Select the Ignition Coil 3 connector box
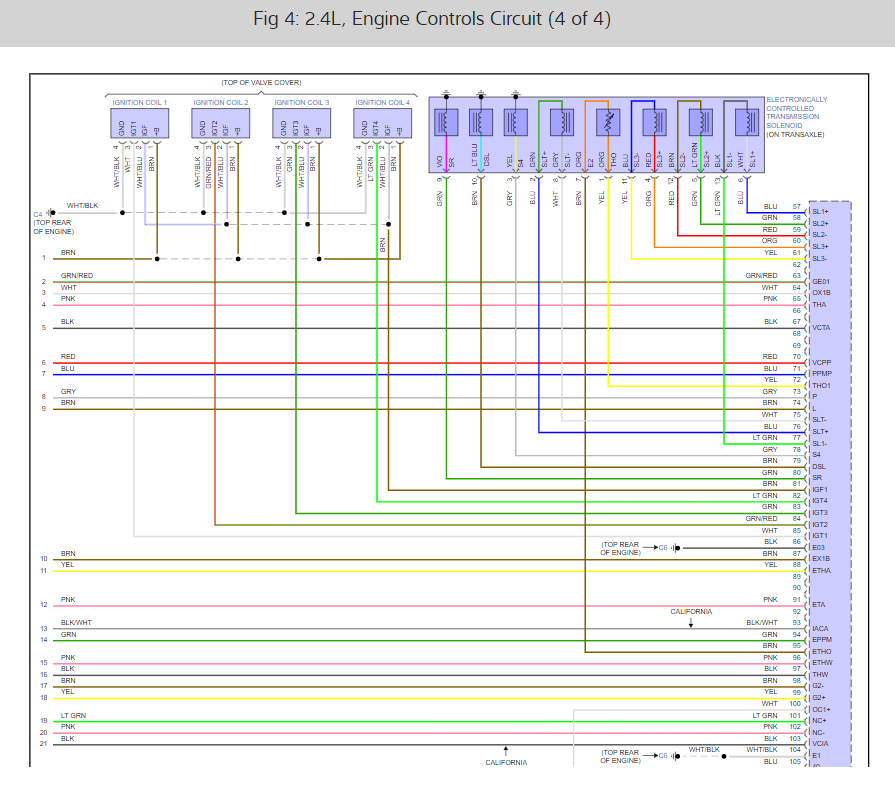895x787 pixels. click(x=301, y=123)
